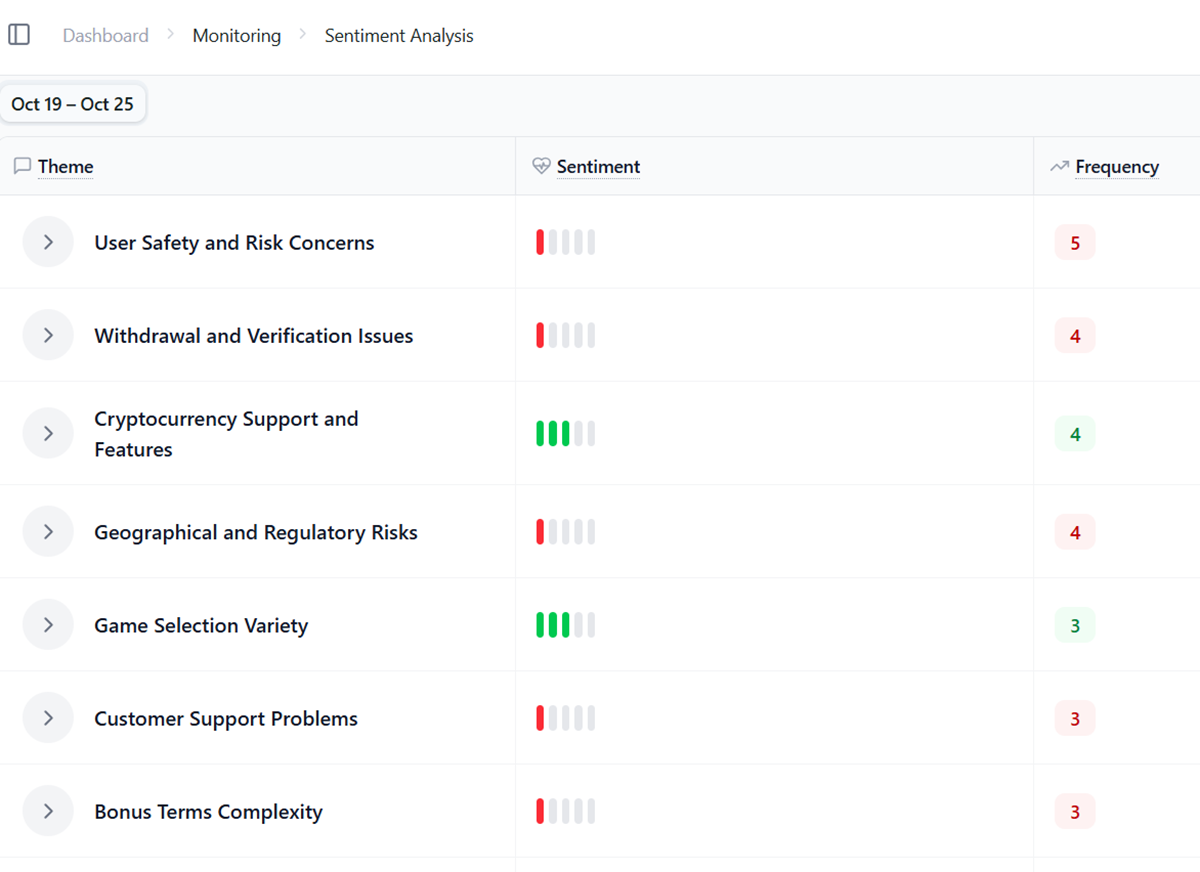Viewport: 1200px width, 872px height.
Task: Click the red sentiment bar for Geographical Risks
Action: click(540, 532)
